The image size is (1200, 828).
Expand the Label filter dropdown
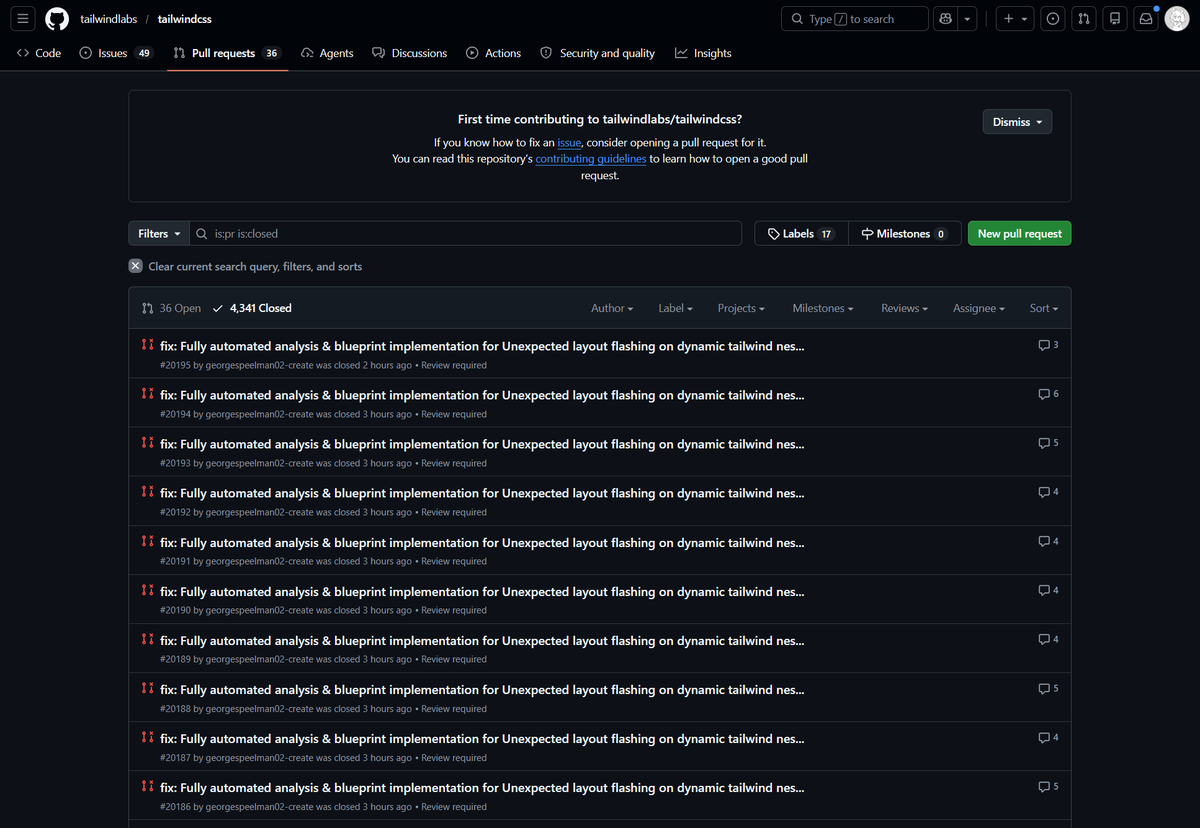pos(675,308)
